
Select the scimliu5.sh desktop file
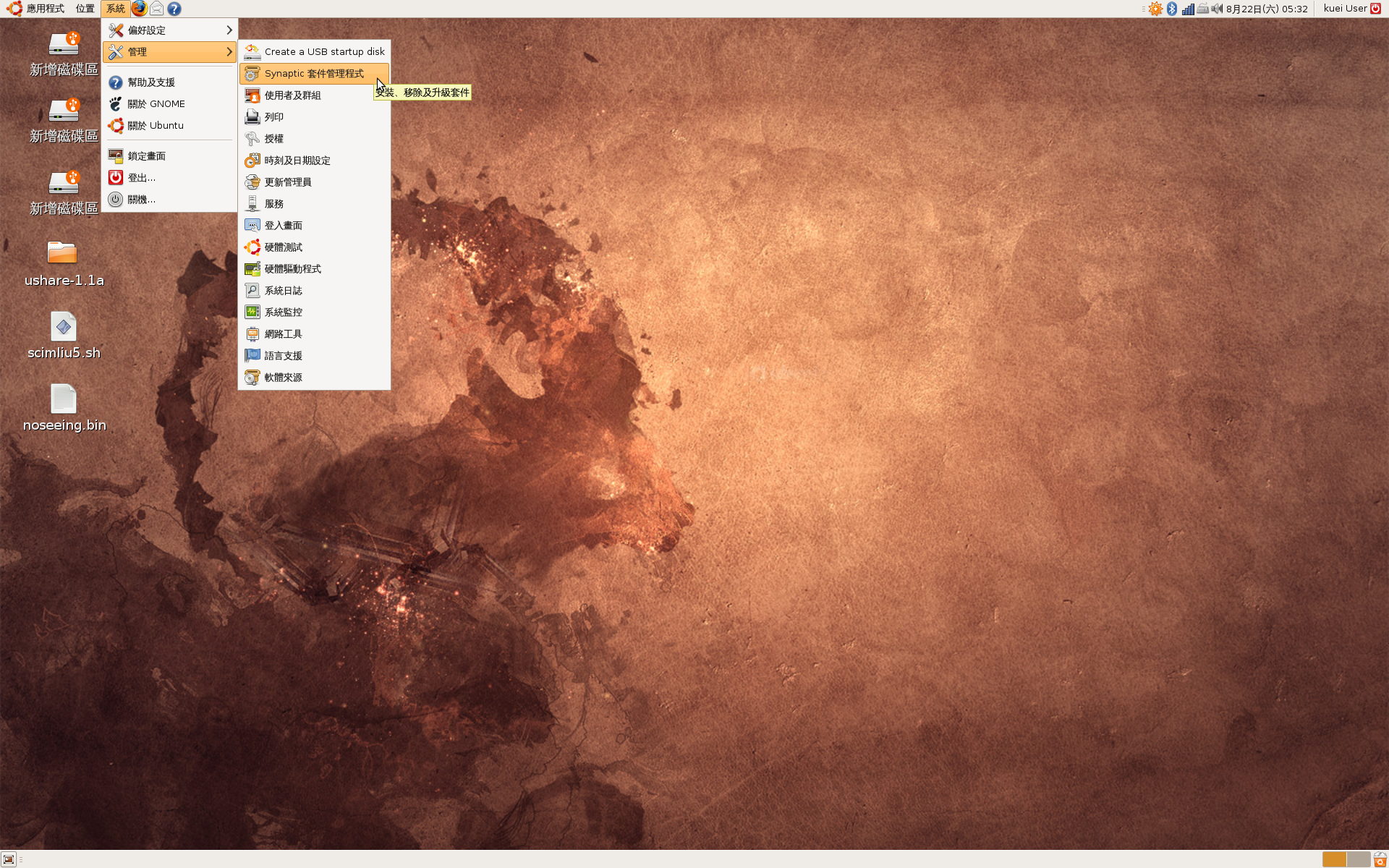coord(63,327)
